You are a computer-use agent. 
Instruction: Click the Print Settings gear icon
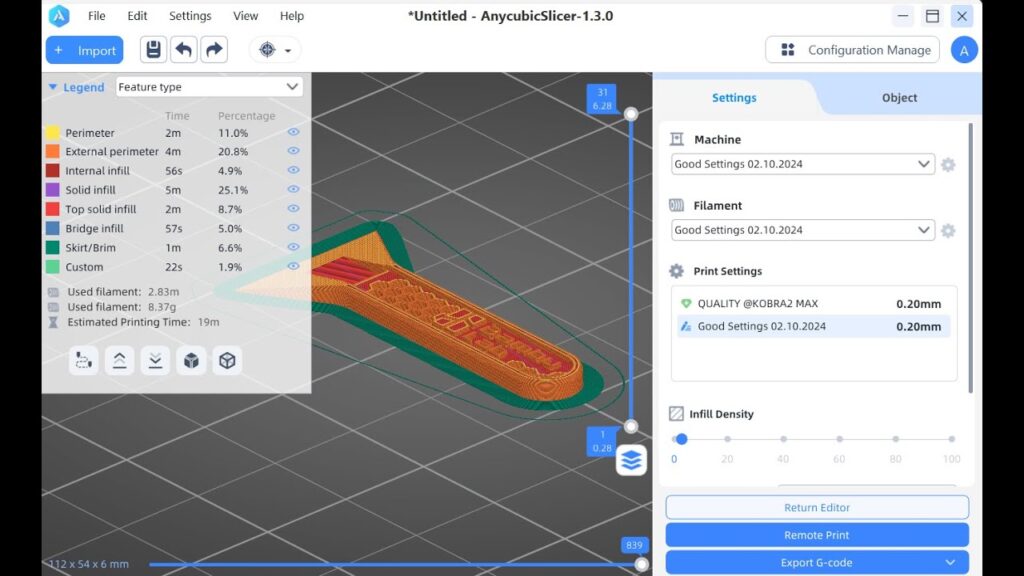click(x=677, y=271)
